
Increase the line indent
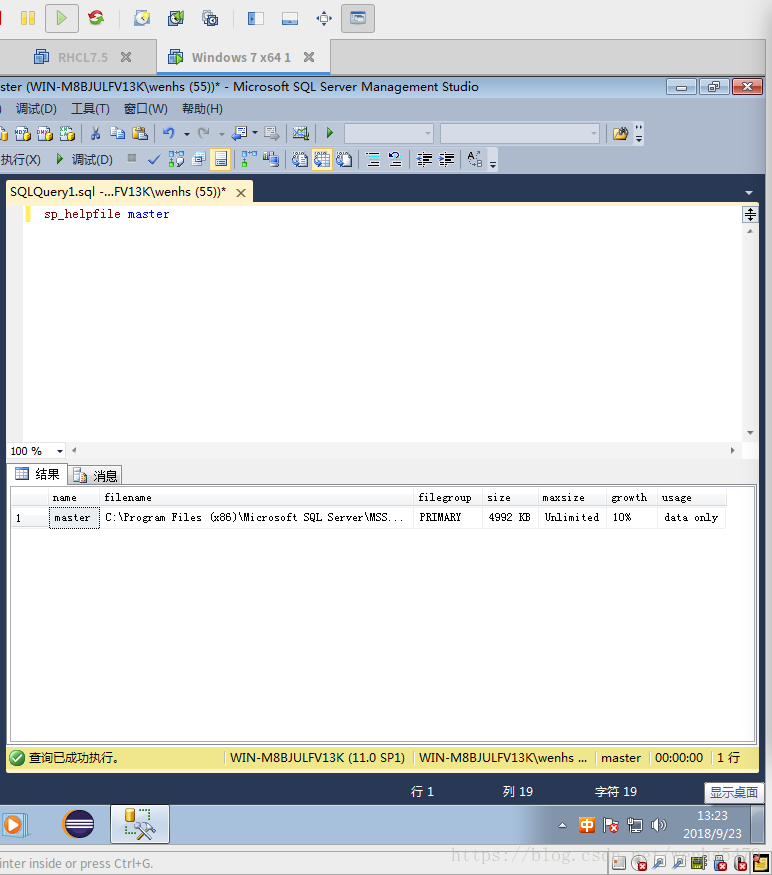coord(447,160)
